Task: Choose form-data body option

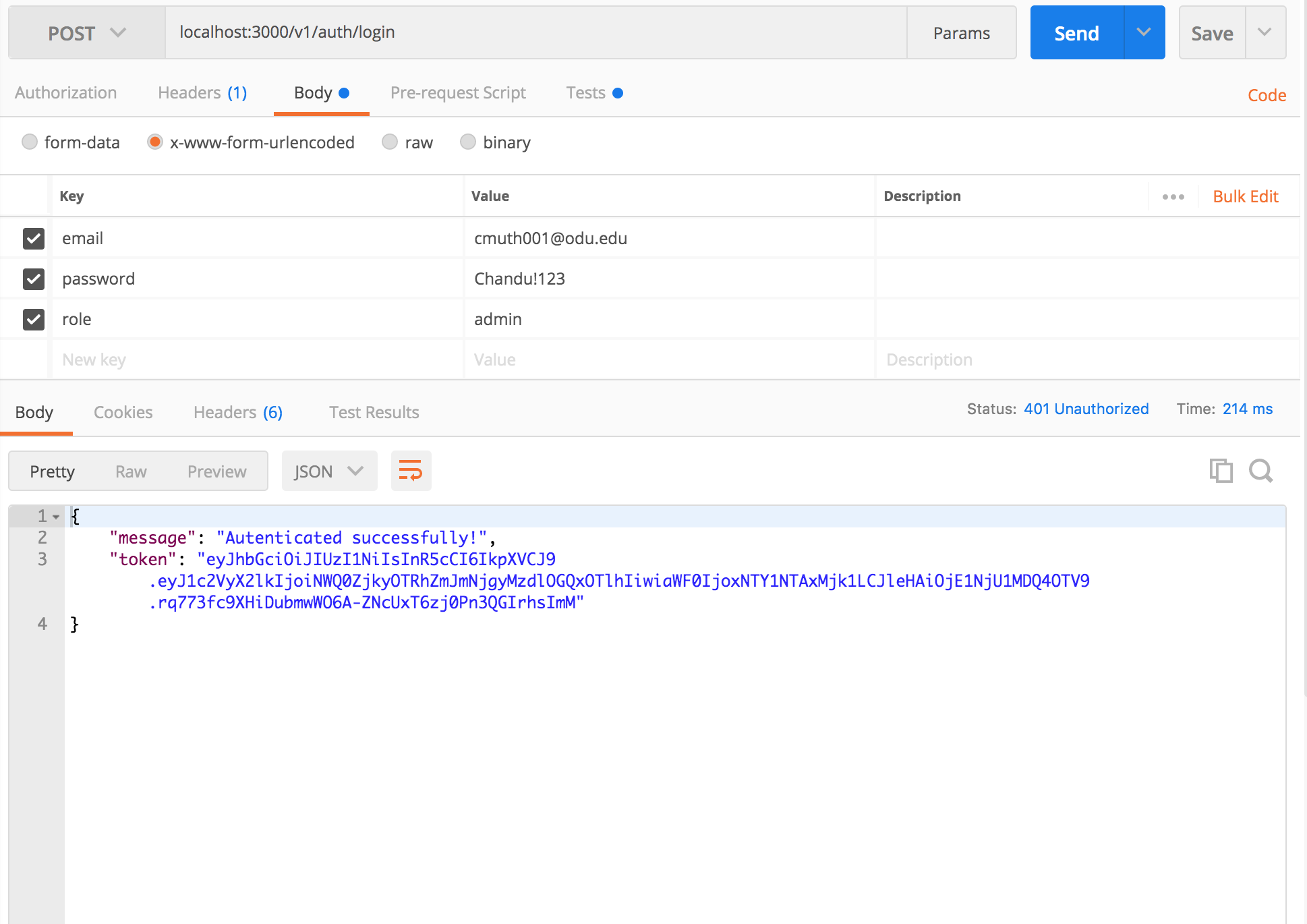Action: click(30, 142)
